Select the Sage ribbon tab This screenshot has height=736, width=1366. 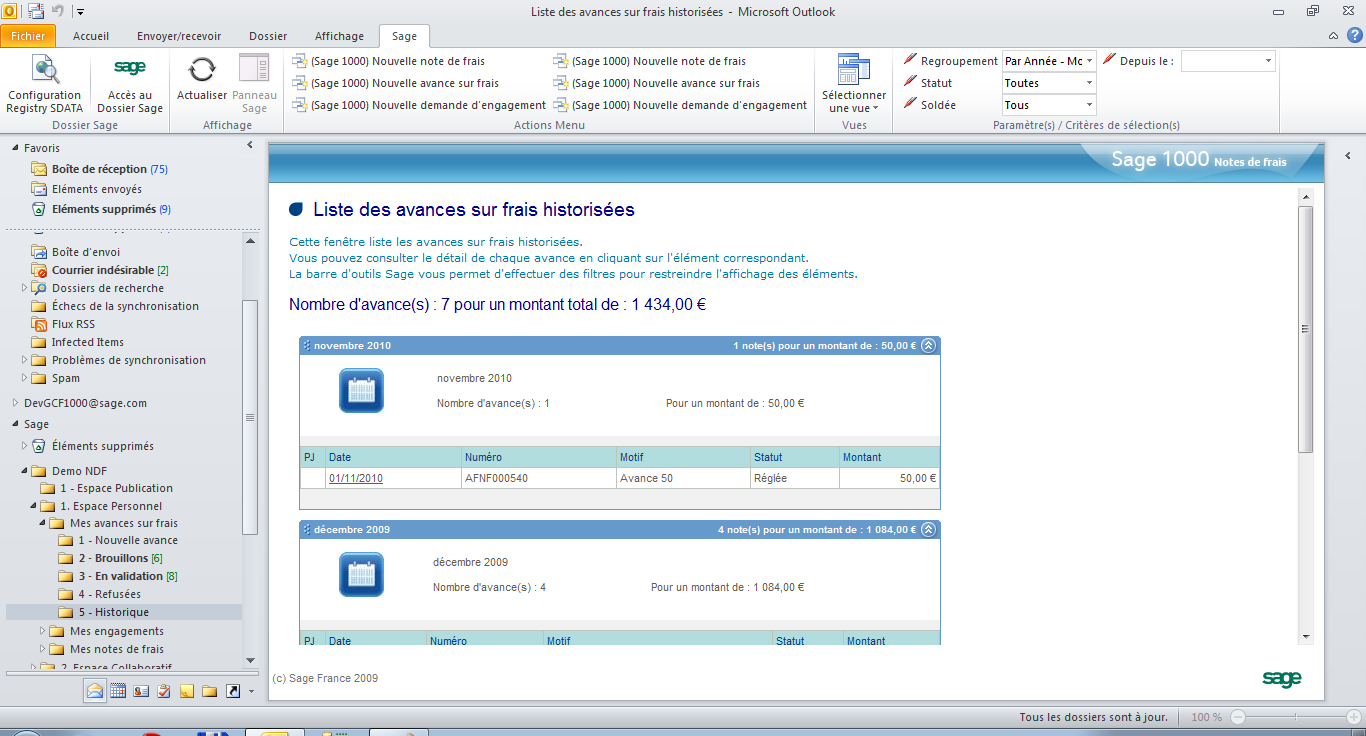[404, 36]
